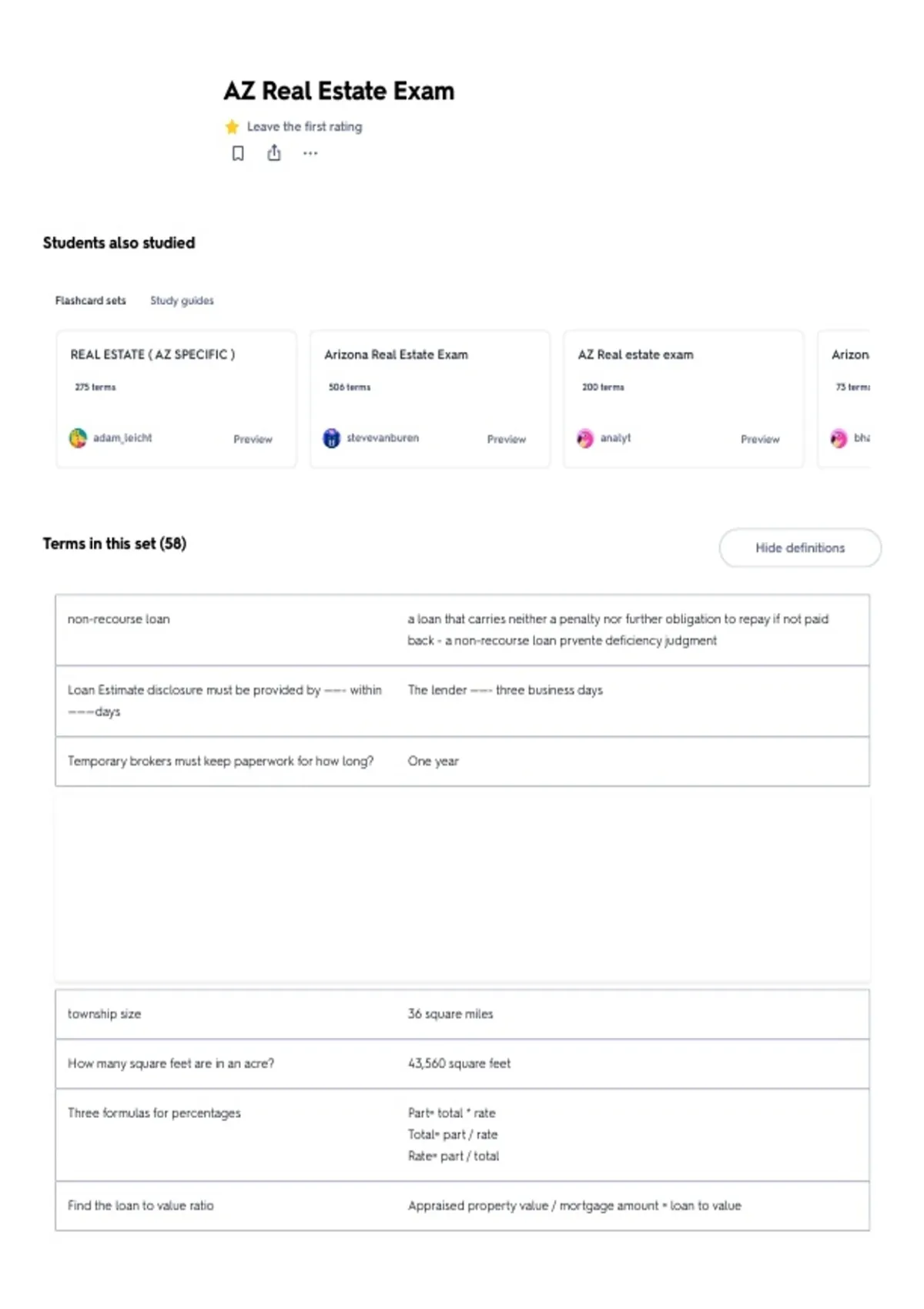Open the Arizona Real Estate Exam card title

pyautogui.click(x=396, y=354)
